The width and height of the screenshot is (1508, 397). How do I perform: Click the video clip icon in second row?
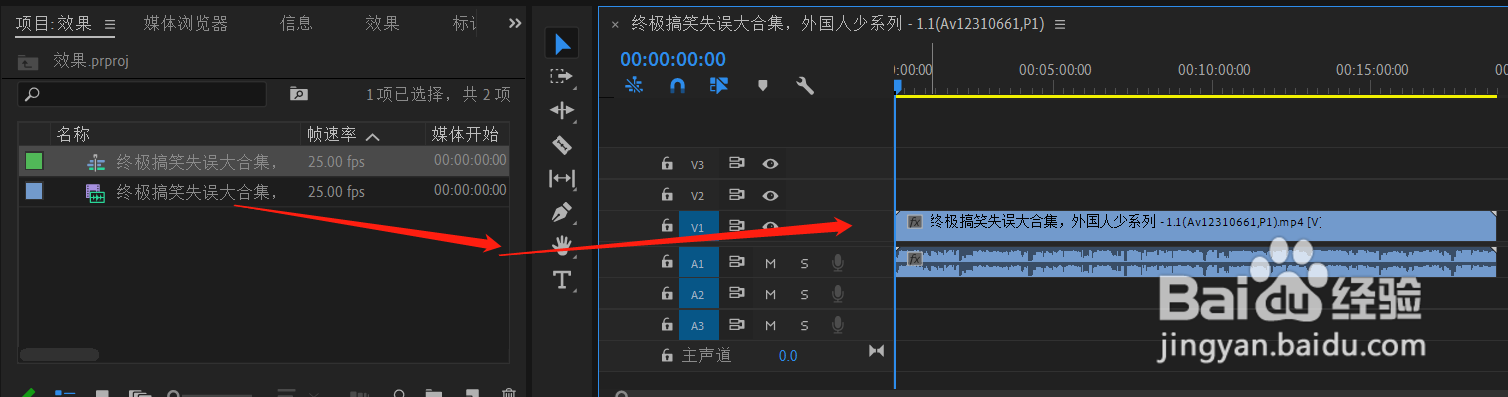[96, 192]
